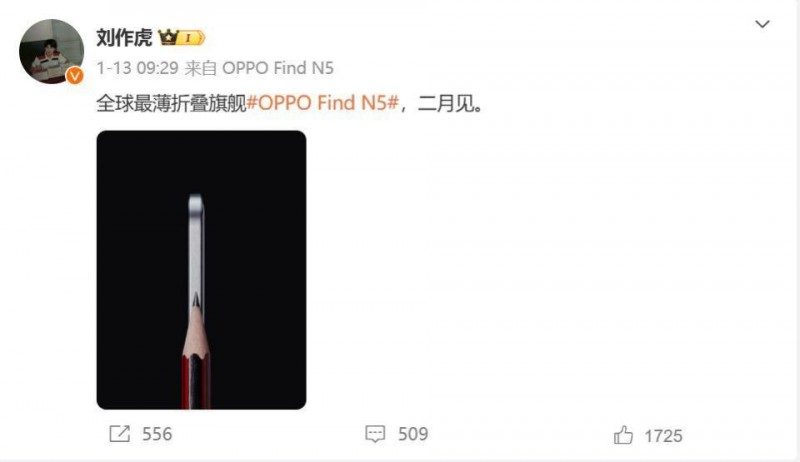Click the 二月见 text in post
The width and height of the screenshot is (800, 462).
tap(445, 103)
